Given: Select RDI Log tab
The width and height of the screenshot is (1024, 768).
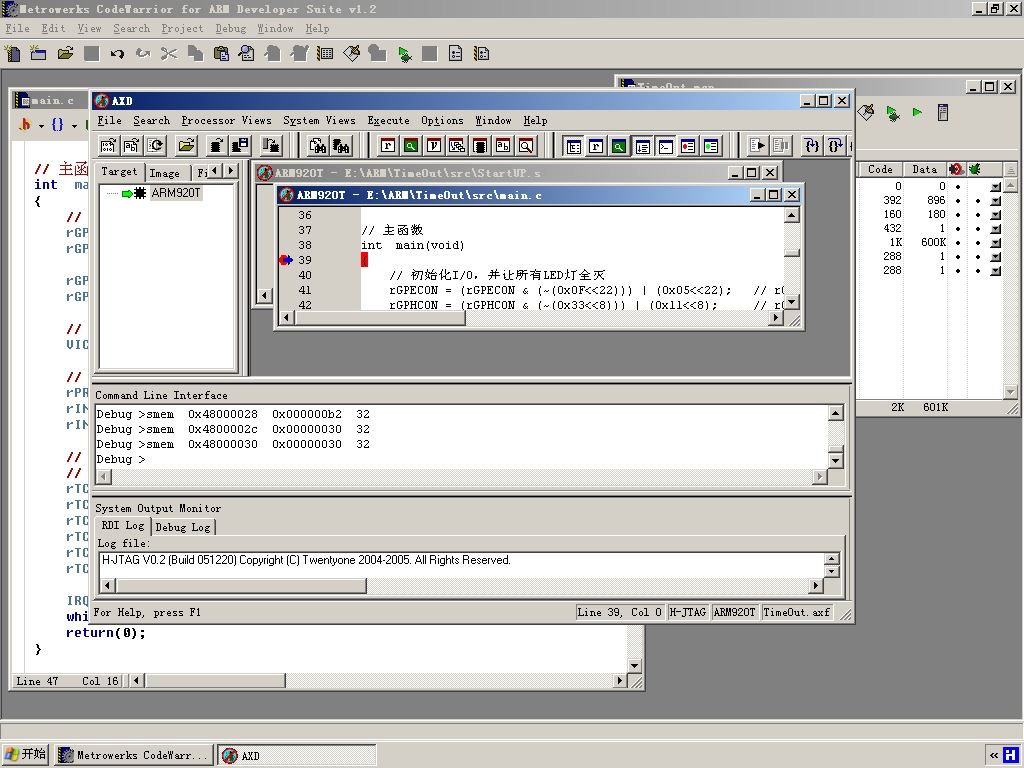Looking at the screenshot, I should click(x=123, y=526).
